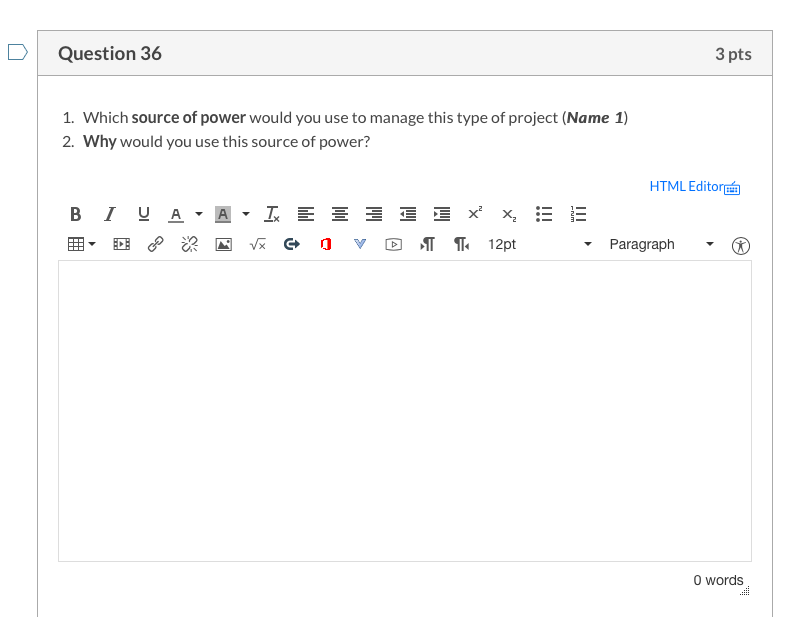Switch to the HTML Editor
792x617 pixels.
(x=686, y=186)
